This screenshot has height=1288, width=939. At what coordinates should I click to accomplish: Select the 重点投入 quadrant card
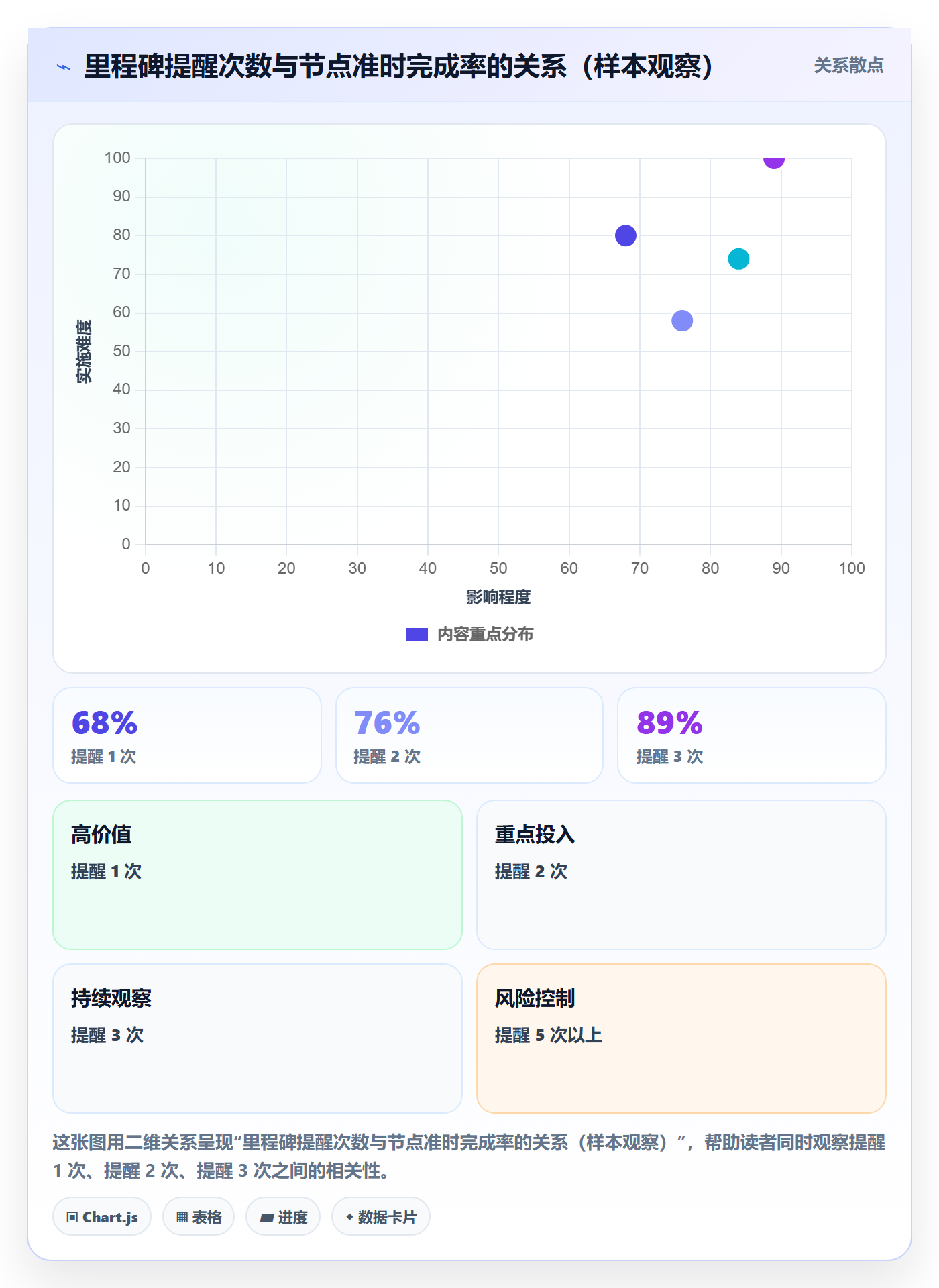(x=681, y=875)
